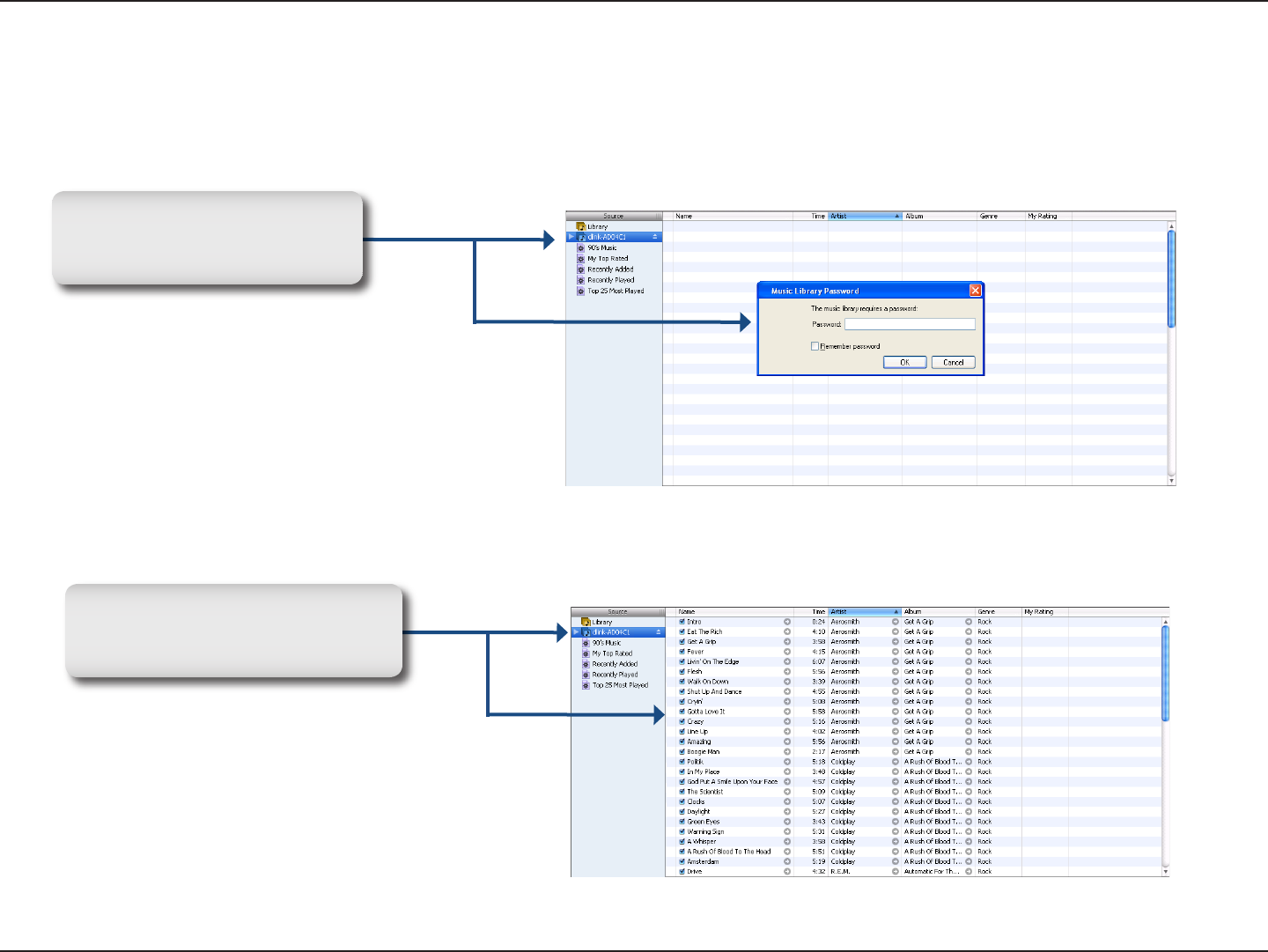This screenshot has height=952, width=1268.
Task: Click the 90's Music gear icon in the password-dialog screenshot
Action: tap(581, 248)
